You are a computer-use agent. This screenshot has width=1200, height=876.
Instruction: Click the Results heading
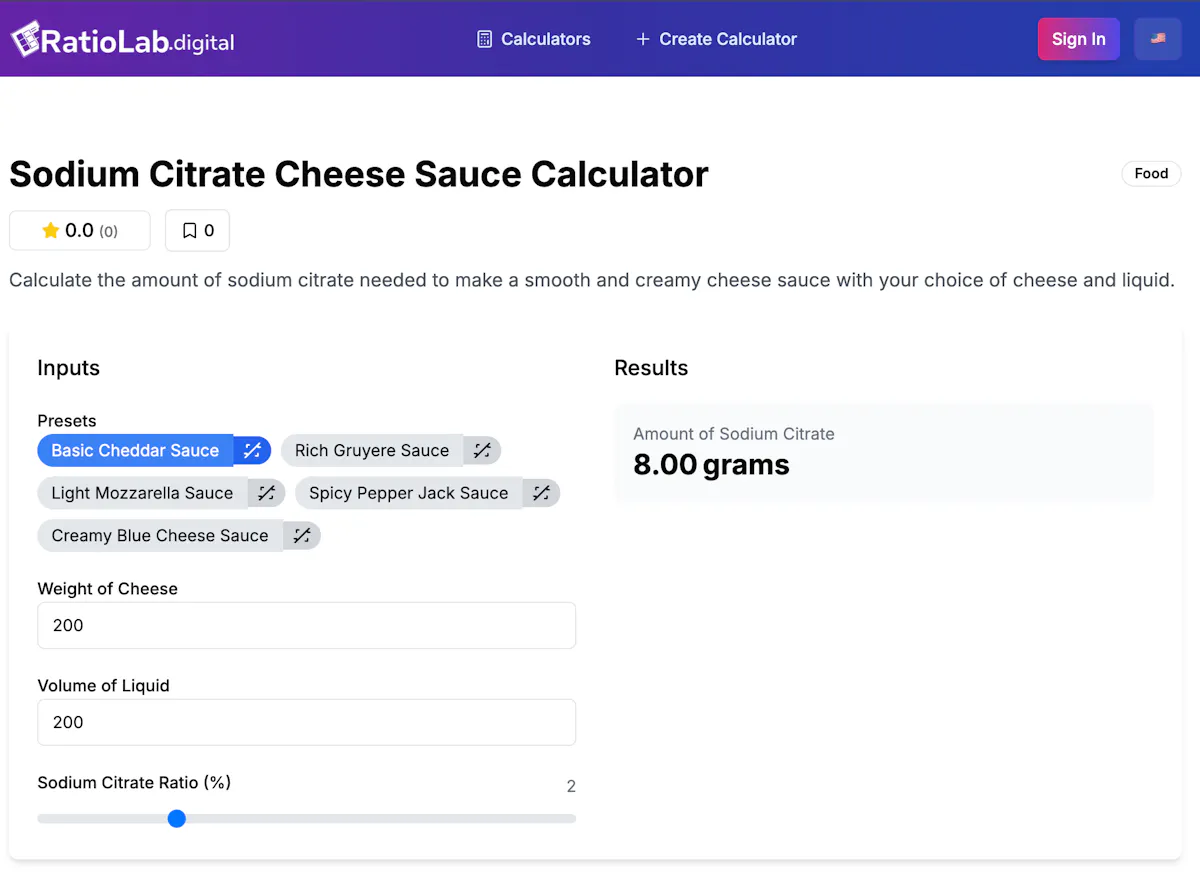point(651,368)
